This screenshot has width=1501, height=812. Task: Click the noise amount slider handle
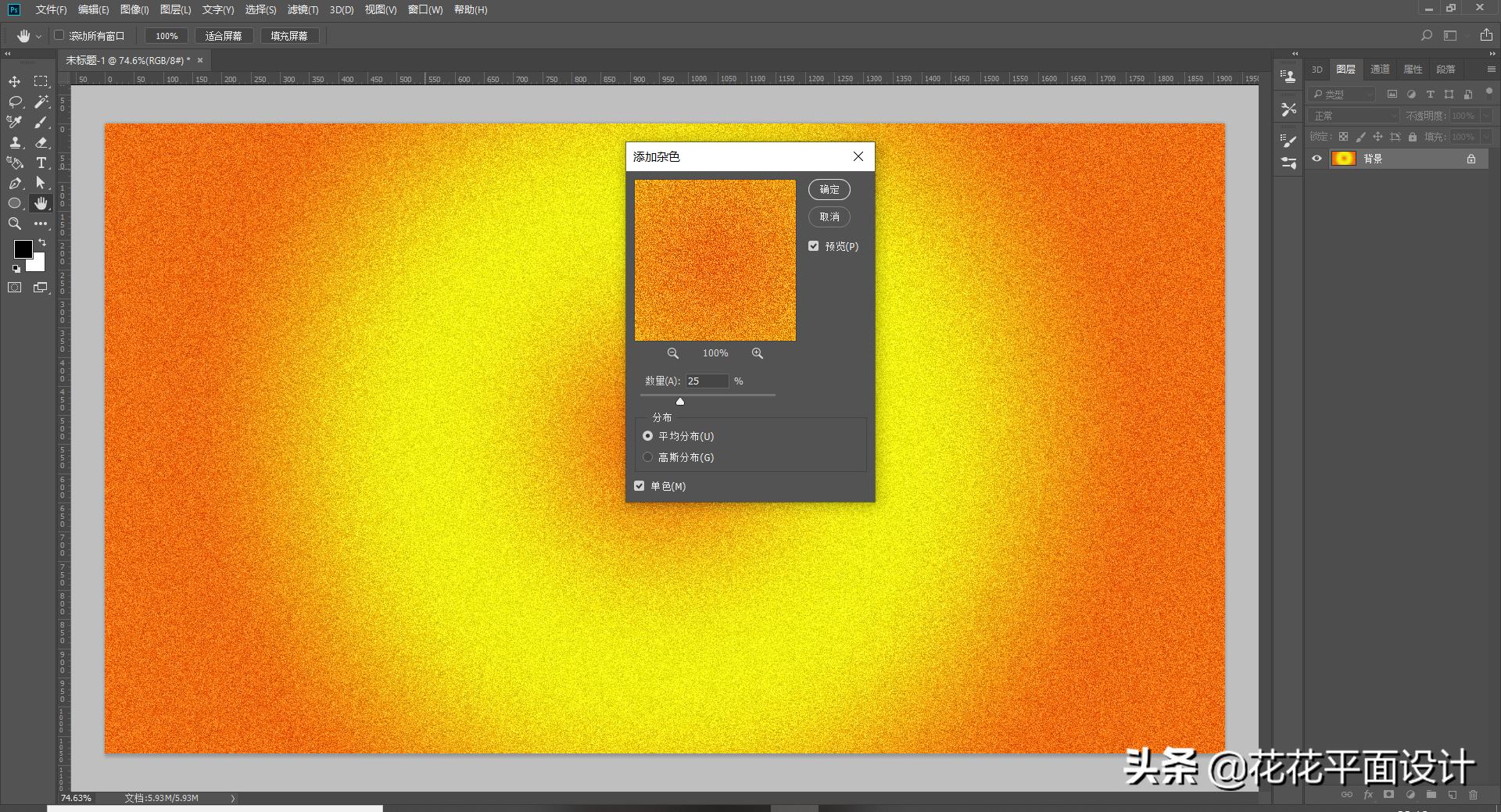[680, 401]
